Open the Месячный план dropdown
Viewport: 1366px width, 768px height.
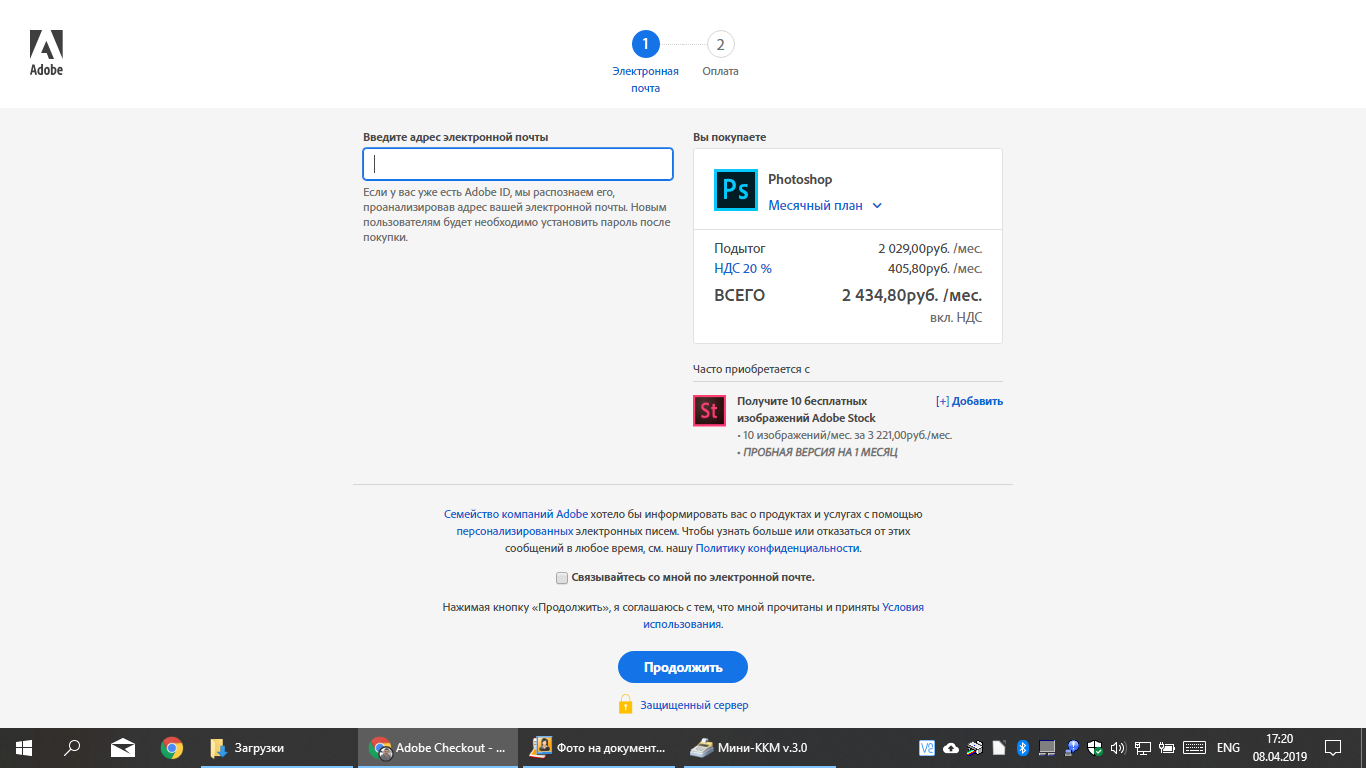pos(825,205)
